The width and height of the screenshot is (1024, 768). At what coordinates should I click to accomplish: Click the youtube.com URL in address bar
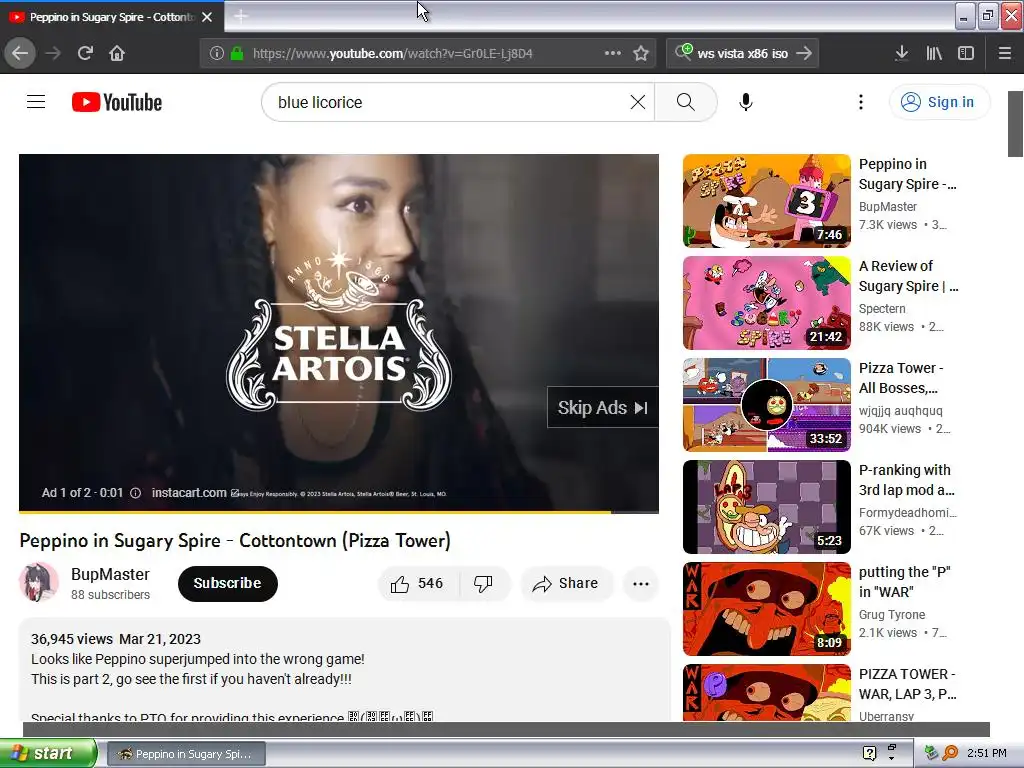pos(392,54)
